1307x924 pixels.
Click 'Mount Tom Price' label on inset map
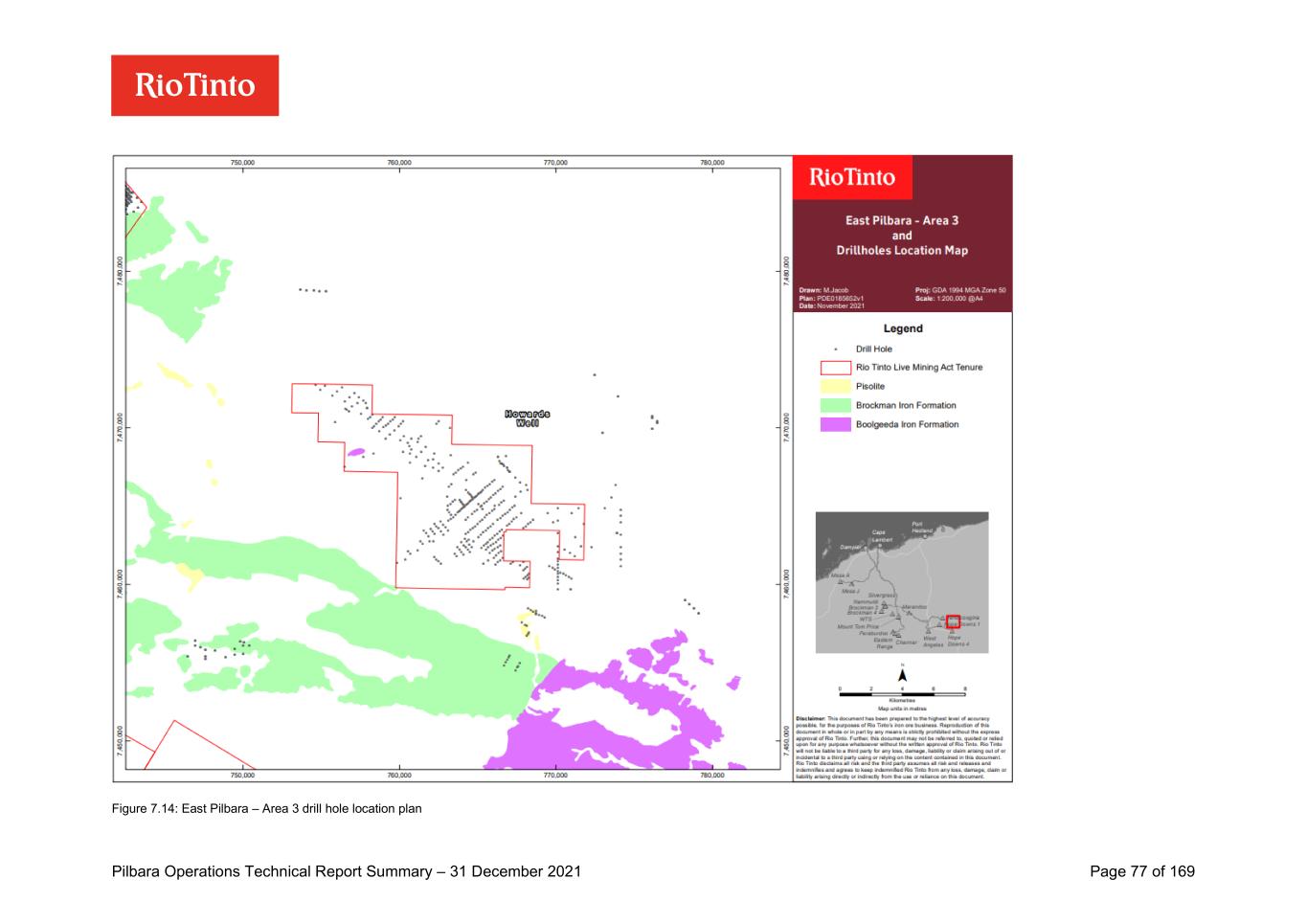(x=858, y=627)
